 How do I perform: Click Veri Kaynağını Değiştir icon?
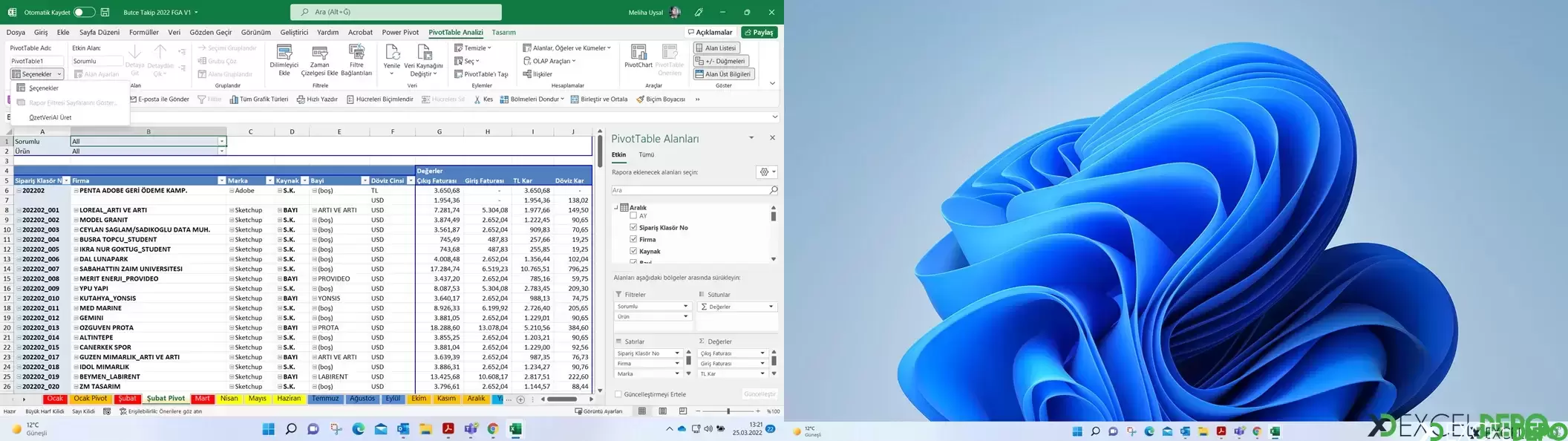point(425,53)
